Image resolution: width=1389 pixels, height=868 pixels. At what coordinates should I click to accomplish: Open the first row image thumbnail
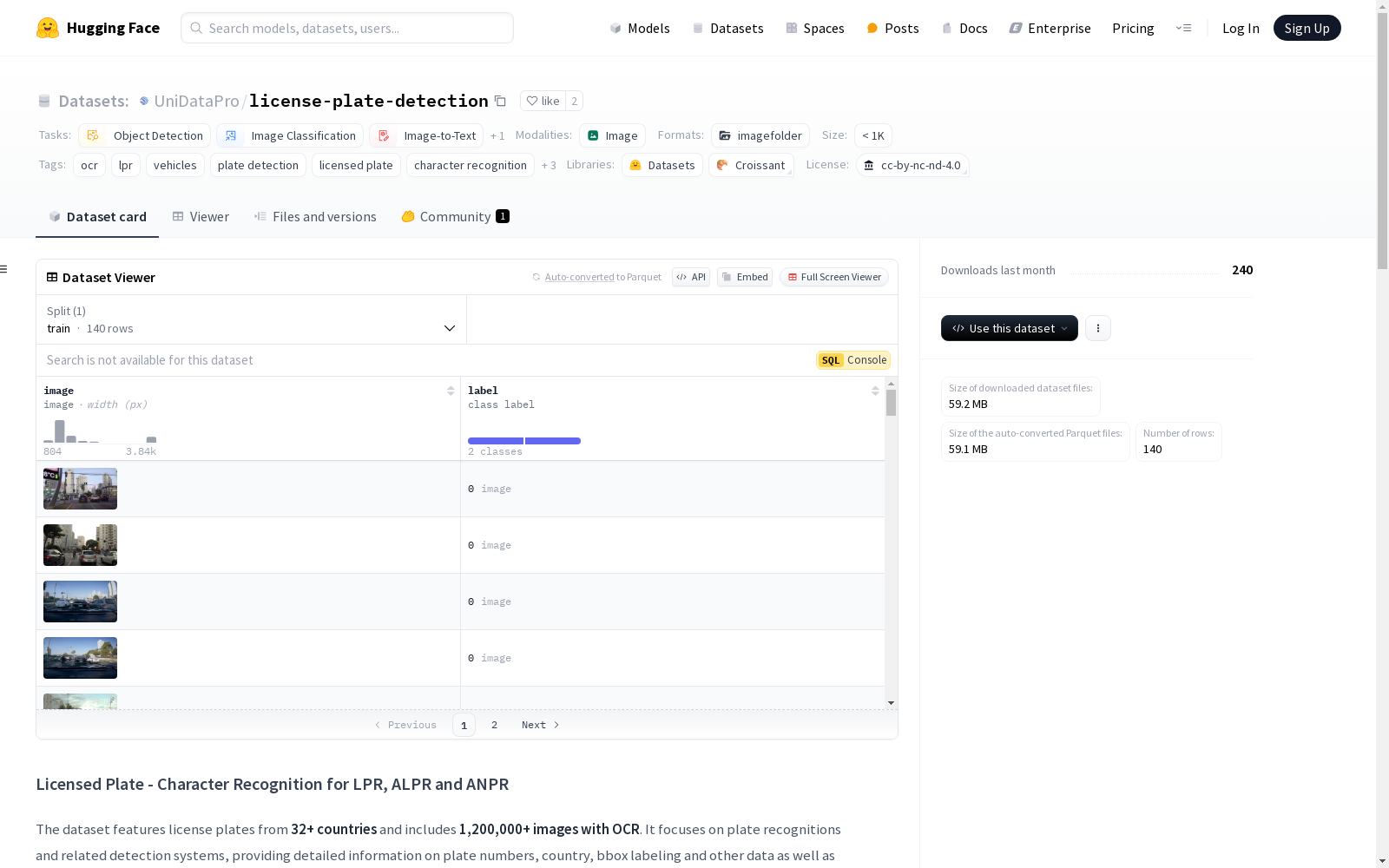click(x=80, y=489)
